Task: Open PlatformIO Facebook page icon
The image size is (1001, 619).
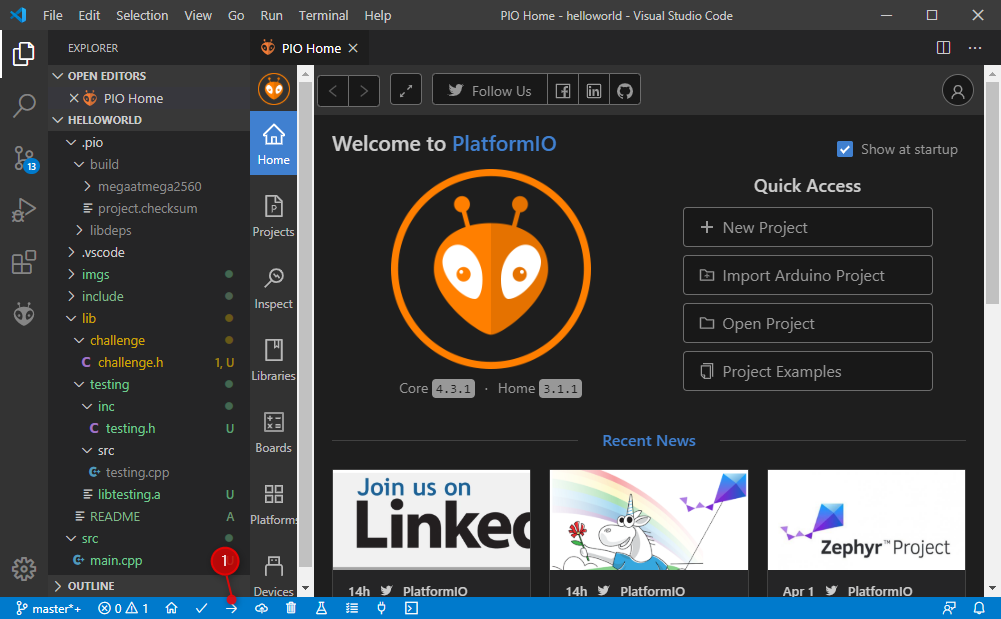Action: pyautogui.click(x=562, y=91)
